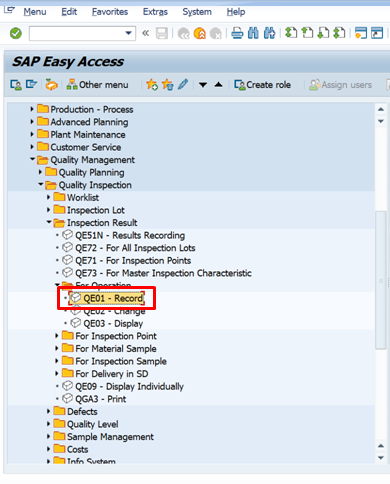Expand the Defects folder
Image resolution: width=390 pixels, height=484 pixels.
tap(49, 411)
